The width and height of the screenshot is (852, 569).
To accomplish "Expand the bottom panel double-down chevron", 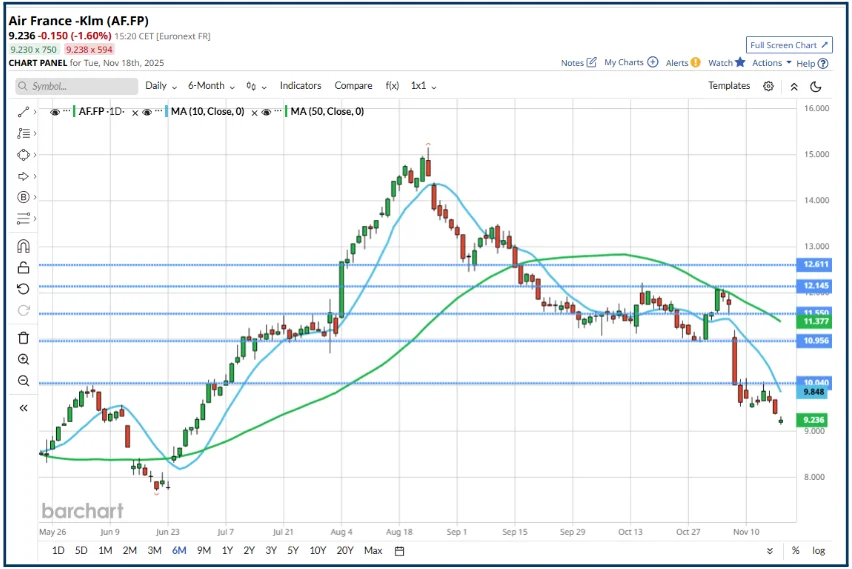I will 770,551.
